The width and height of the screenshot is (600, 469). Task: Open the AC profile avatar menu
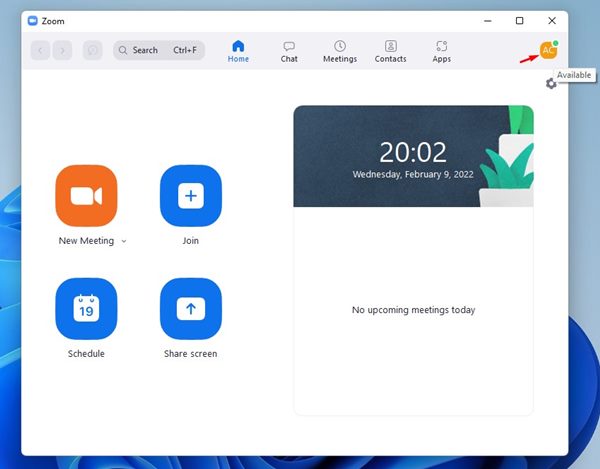tap(548, 50)
